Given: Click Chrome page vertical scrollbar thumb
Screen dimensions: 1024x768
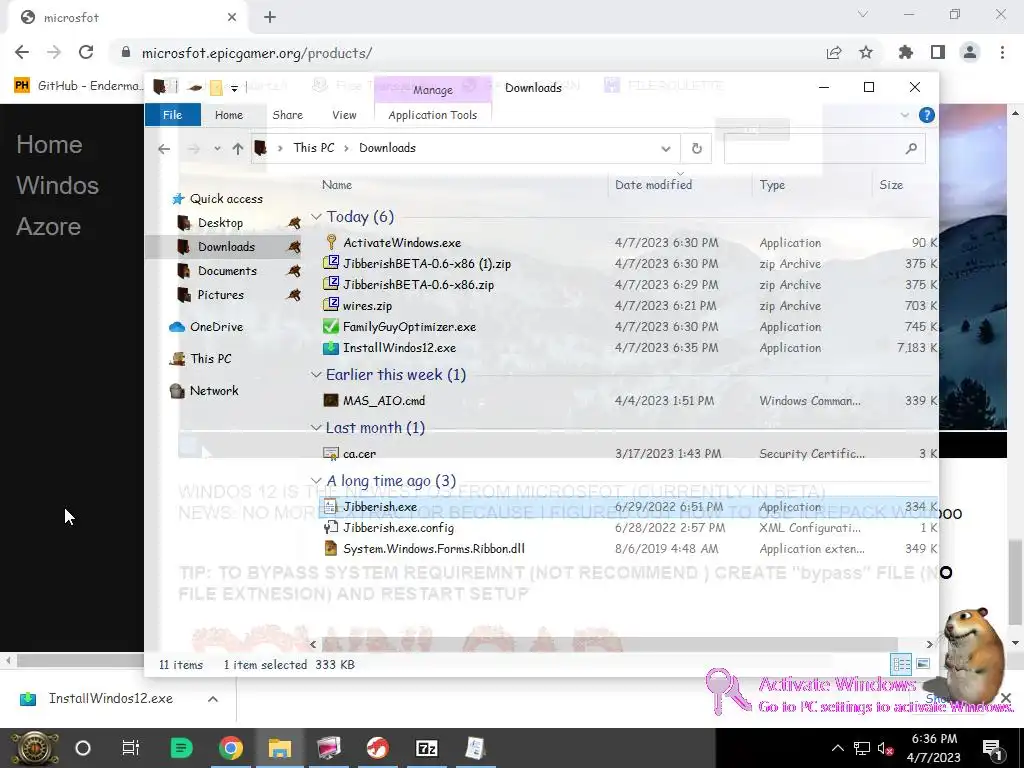Looking at the screenshot, I should click(x=1016, y=580).
